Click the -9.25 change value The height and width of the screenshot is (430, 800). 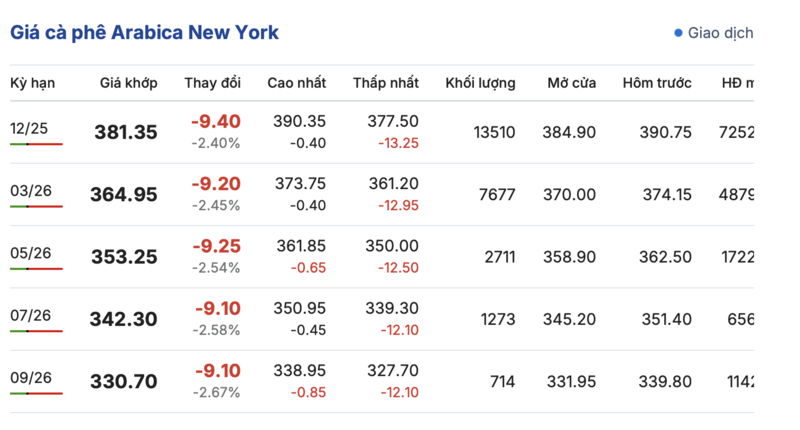click(x=216, y=246)
